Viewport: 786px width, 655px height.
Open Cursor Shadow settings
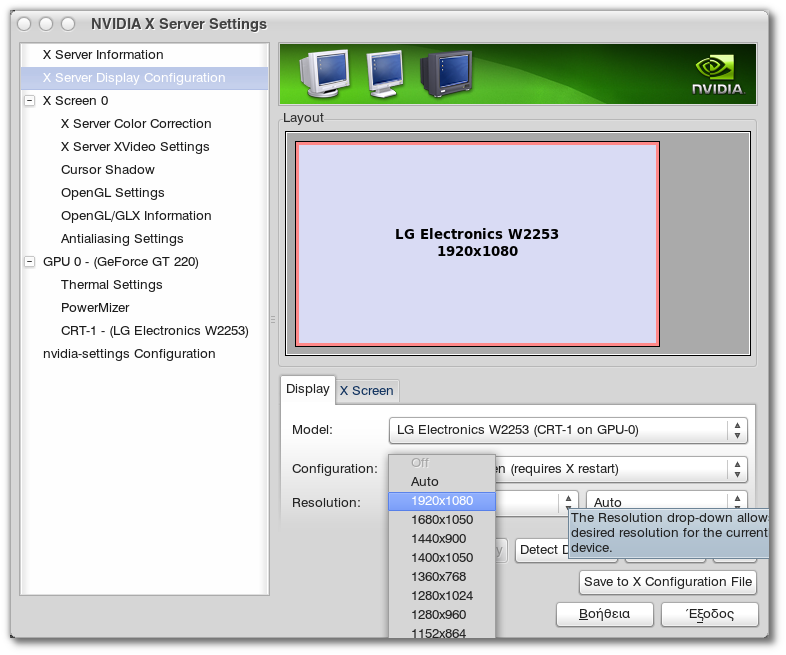[107, 170]
